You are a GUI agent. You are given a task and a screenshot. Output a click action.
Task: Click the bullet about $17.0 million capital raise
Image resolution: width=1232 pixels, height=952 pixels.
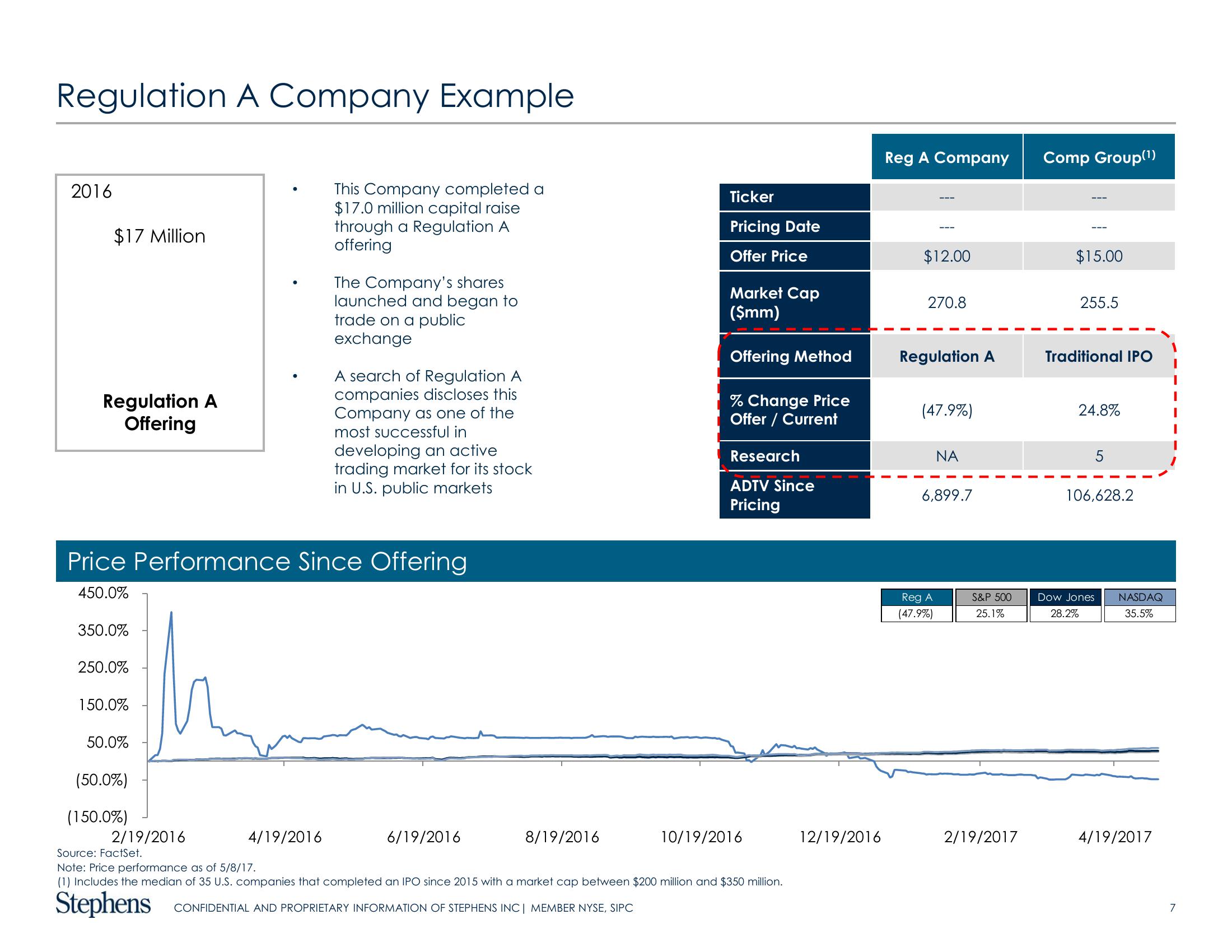[x=439, y=217]
